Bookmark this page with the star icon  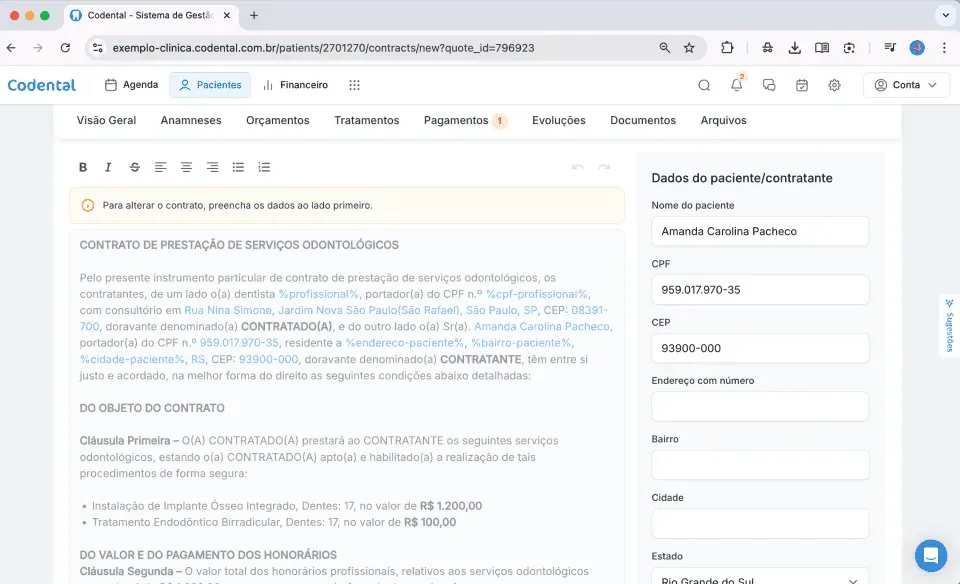[x=689, y=48]
